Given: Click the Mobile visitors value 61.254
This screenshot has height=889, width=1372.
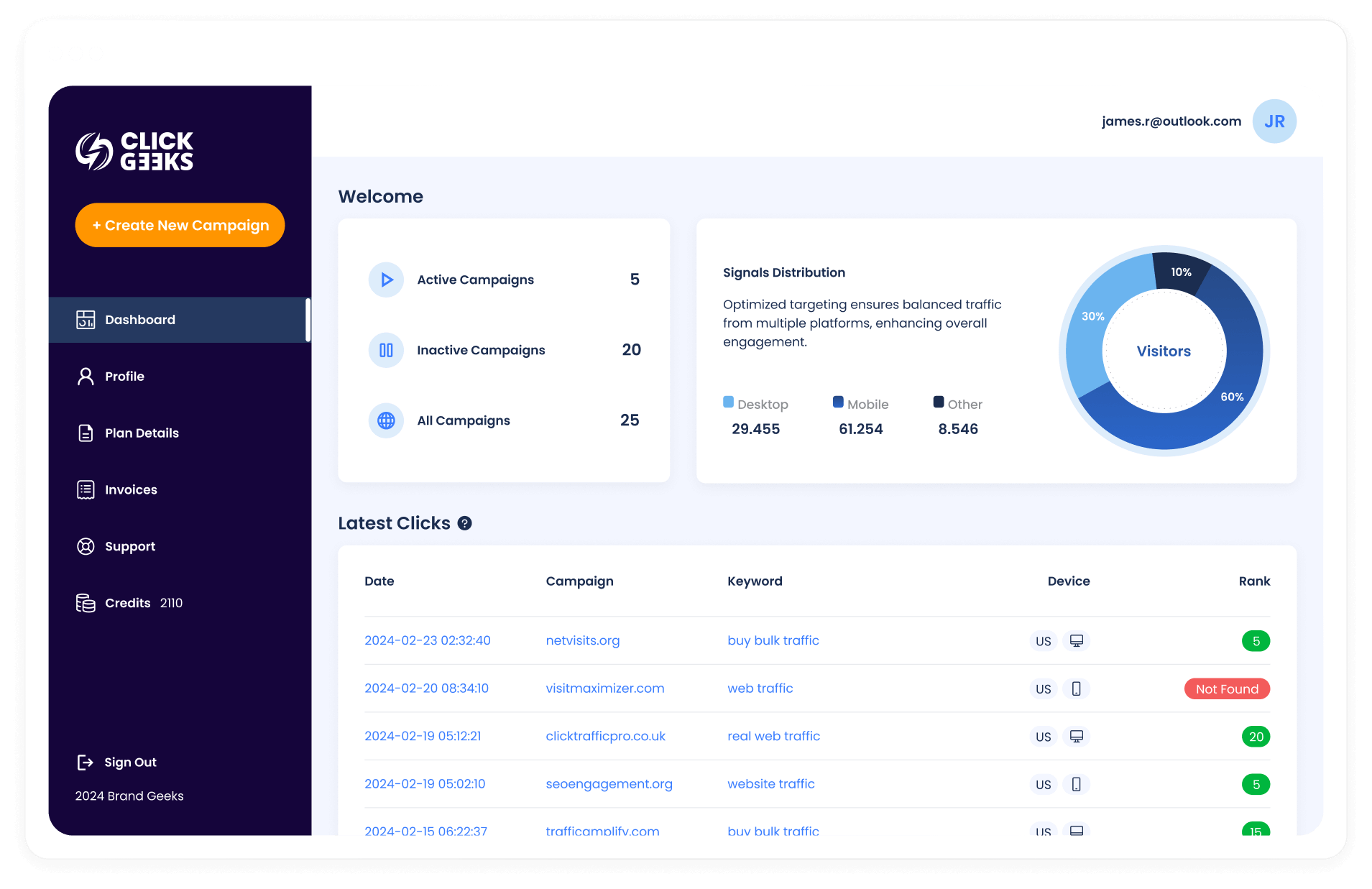Looking at the screenshot, I should point(861,429).
